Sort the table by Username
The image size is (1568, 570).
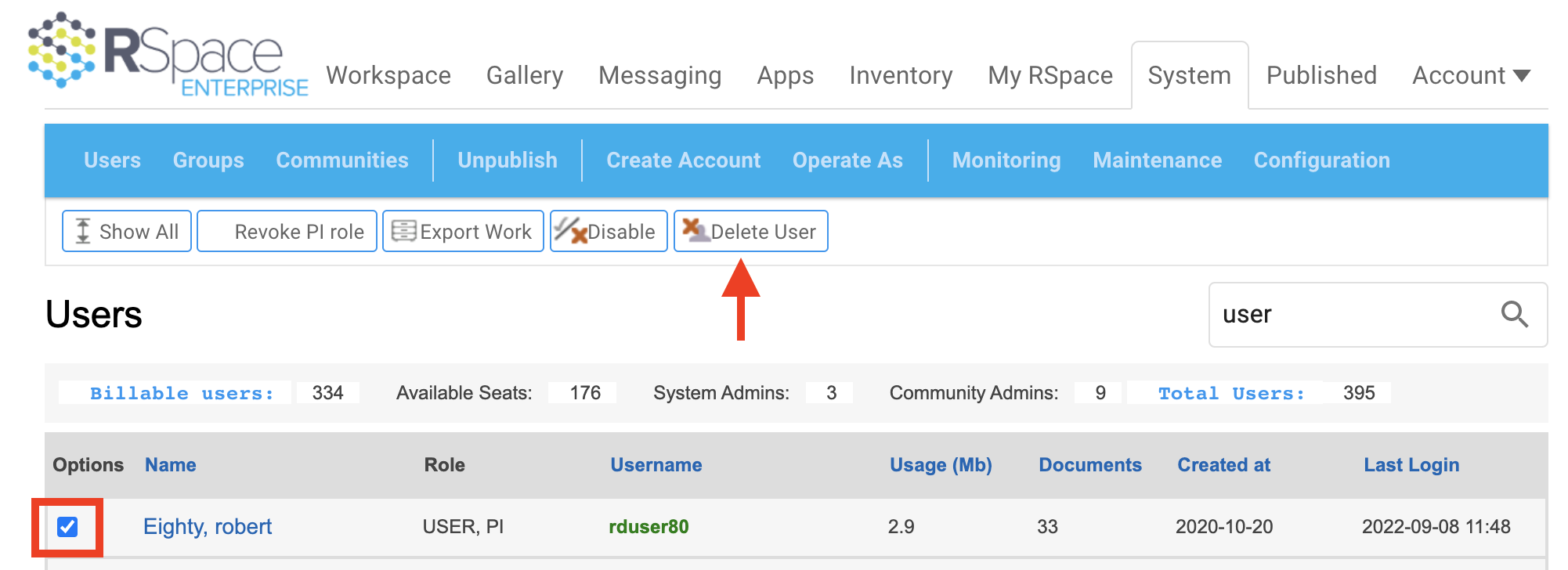click(656, 465)
